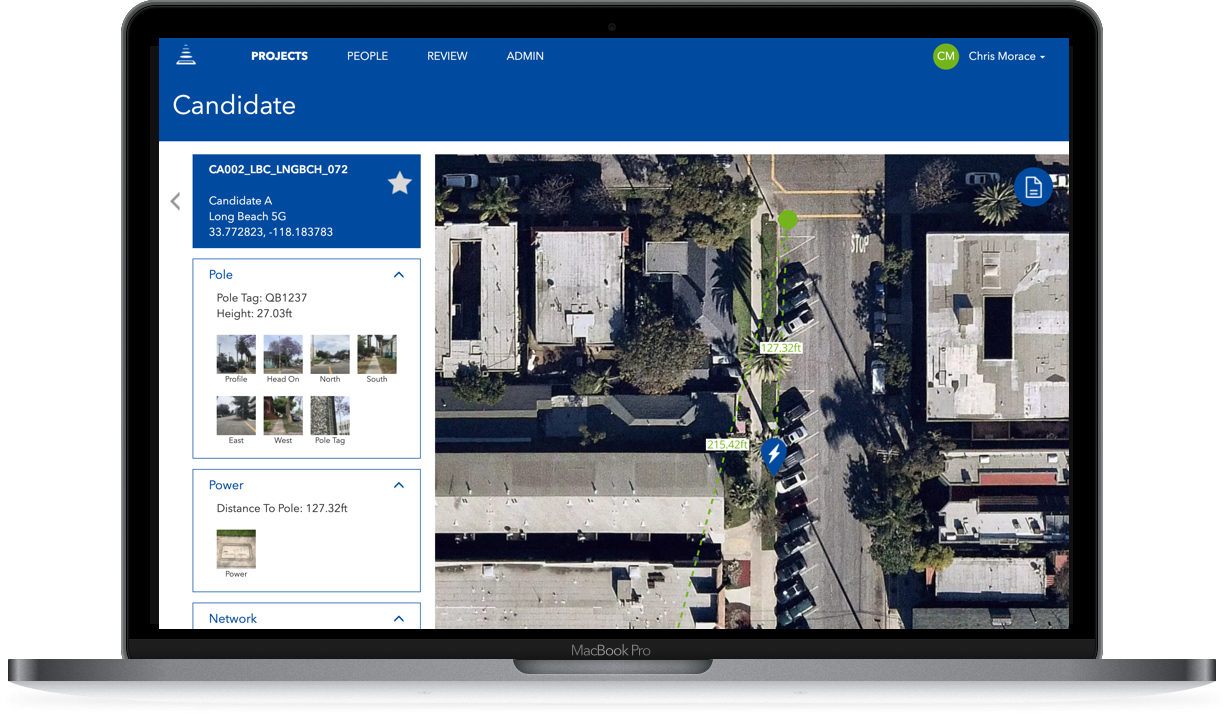Collapse the Pole section
Viewport: 1228px width, 714px height.
tap(399, 275)
